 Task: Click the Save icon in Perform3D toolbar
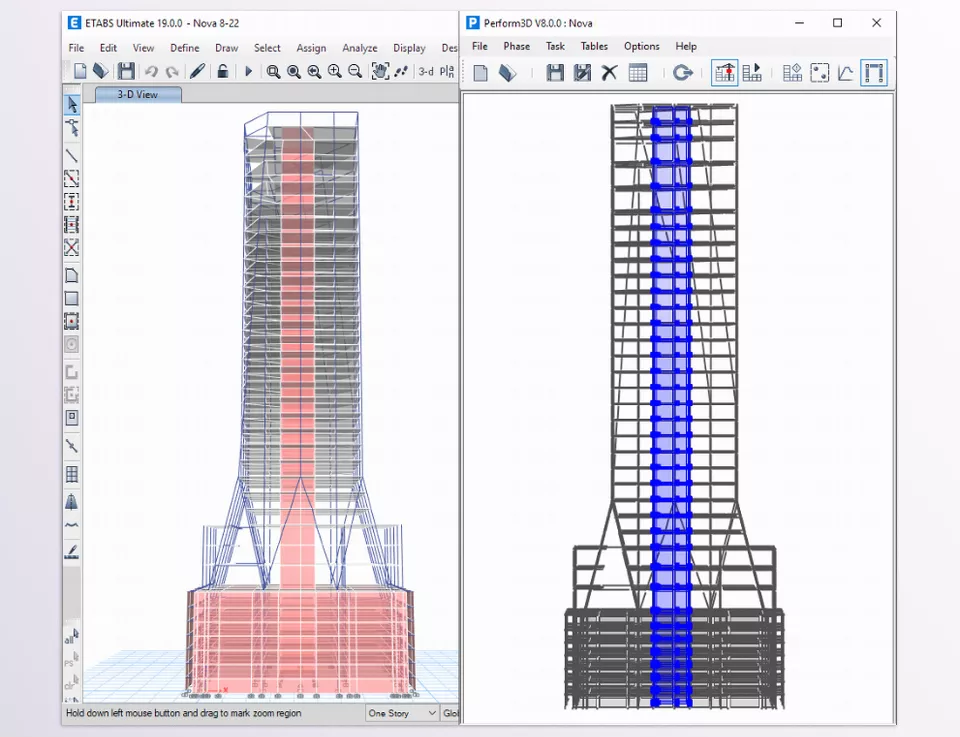click(555, 73)
